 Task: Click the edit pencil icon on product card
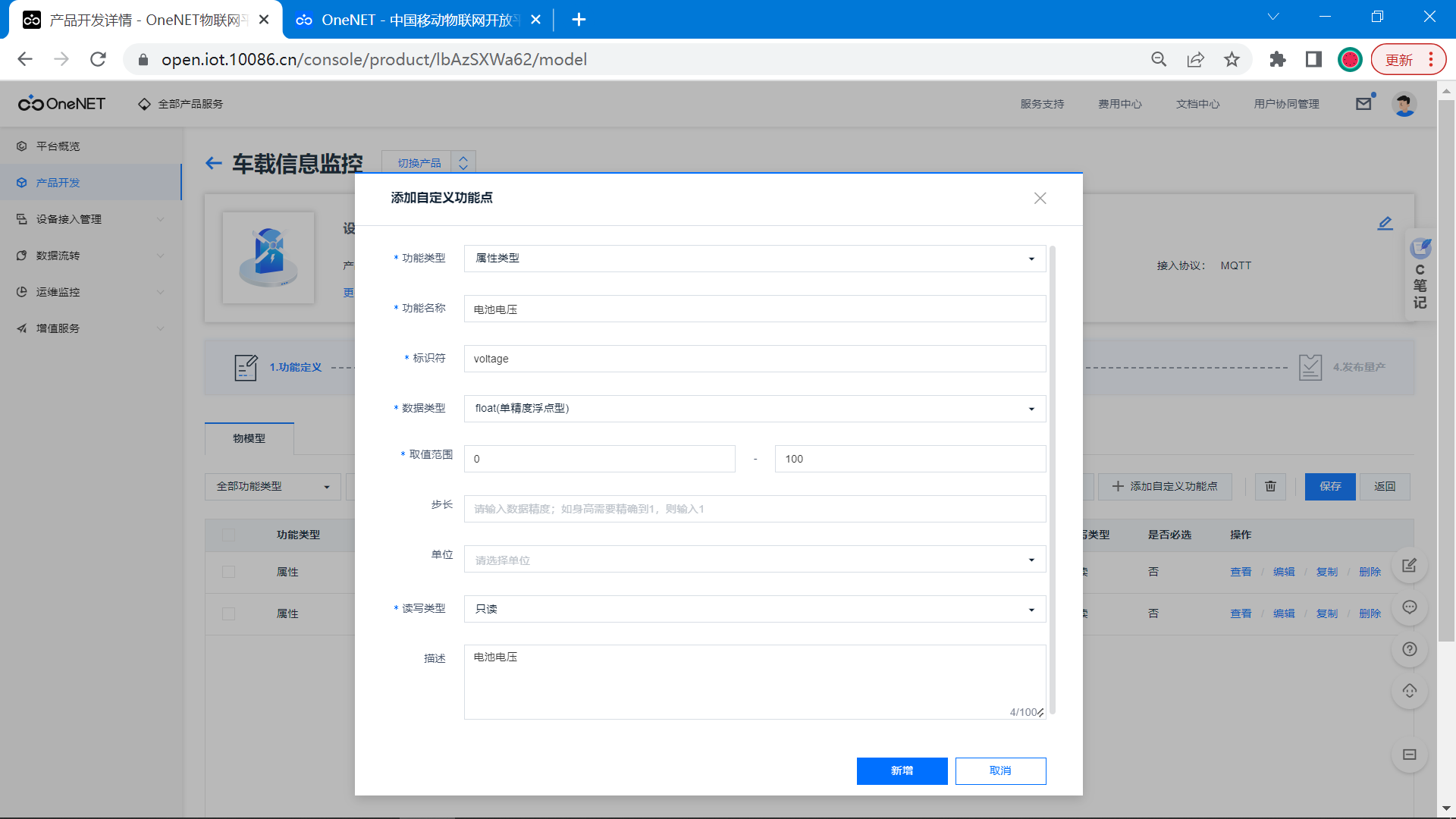[x=1385, y=223]
